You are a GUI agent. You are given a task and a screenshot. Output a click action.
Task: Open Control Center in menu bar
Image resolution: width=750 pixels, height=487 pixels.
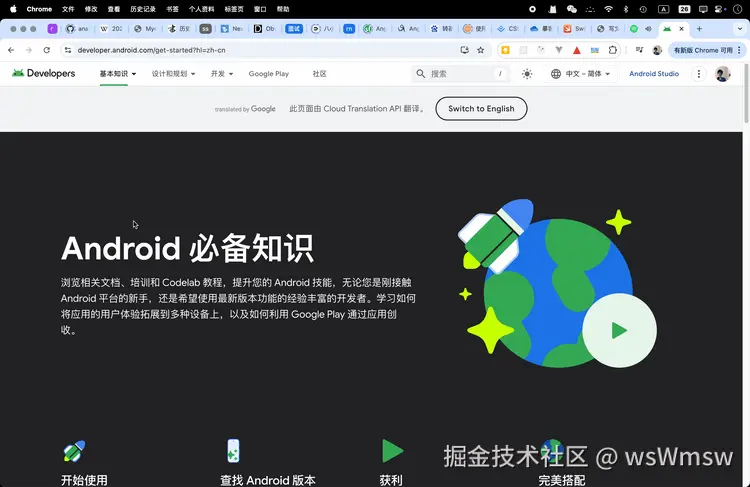720,9
